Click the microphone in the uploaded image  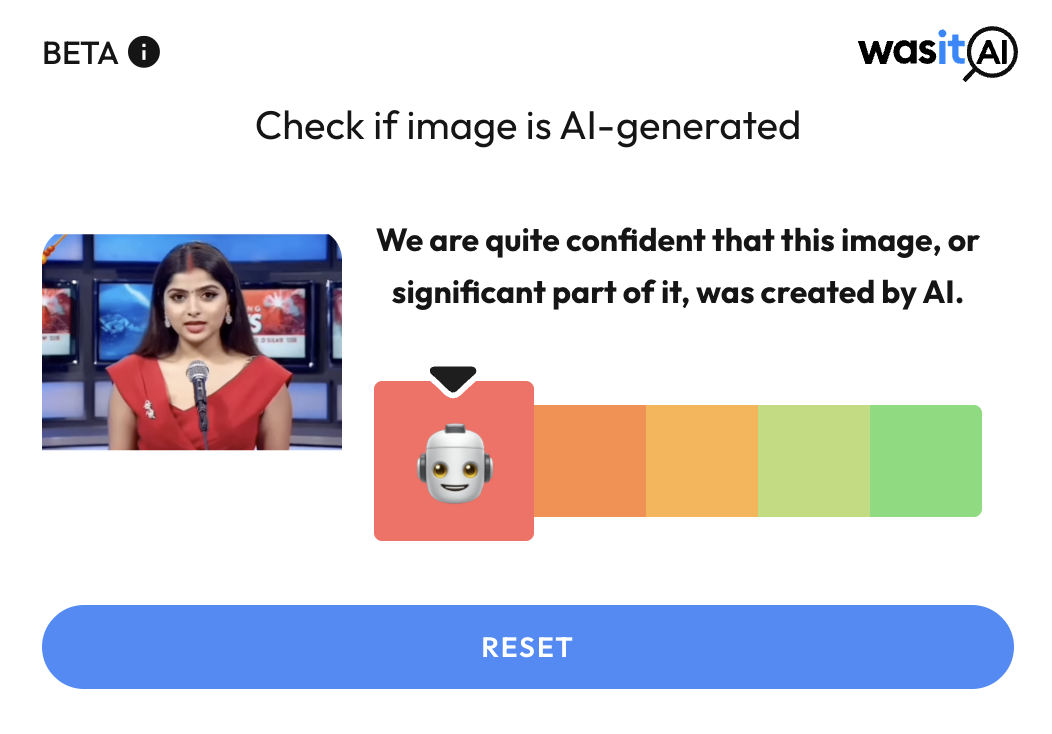click(x=198, y=396)
